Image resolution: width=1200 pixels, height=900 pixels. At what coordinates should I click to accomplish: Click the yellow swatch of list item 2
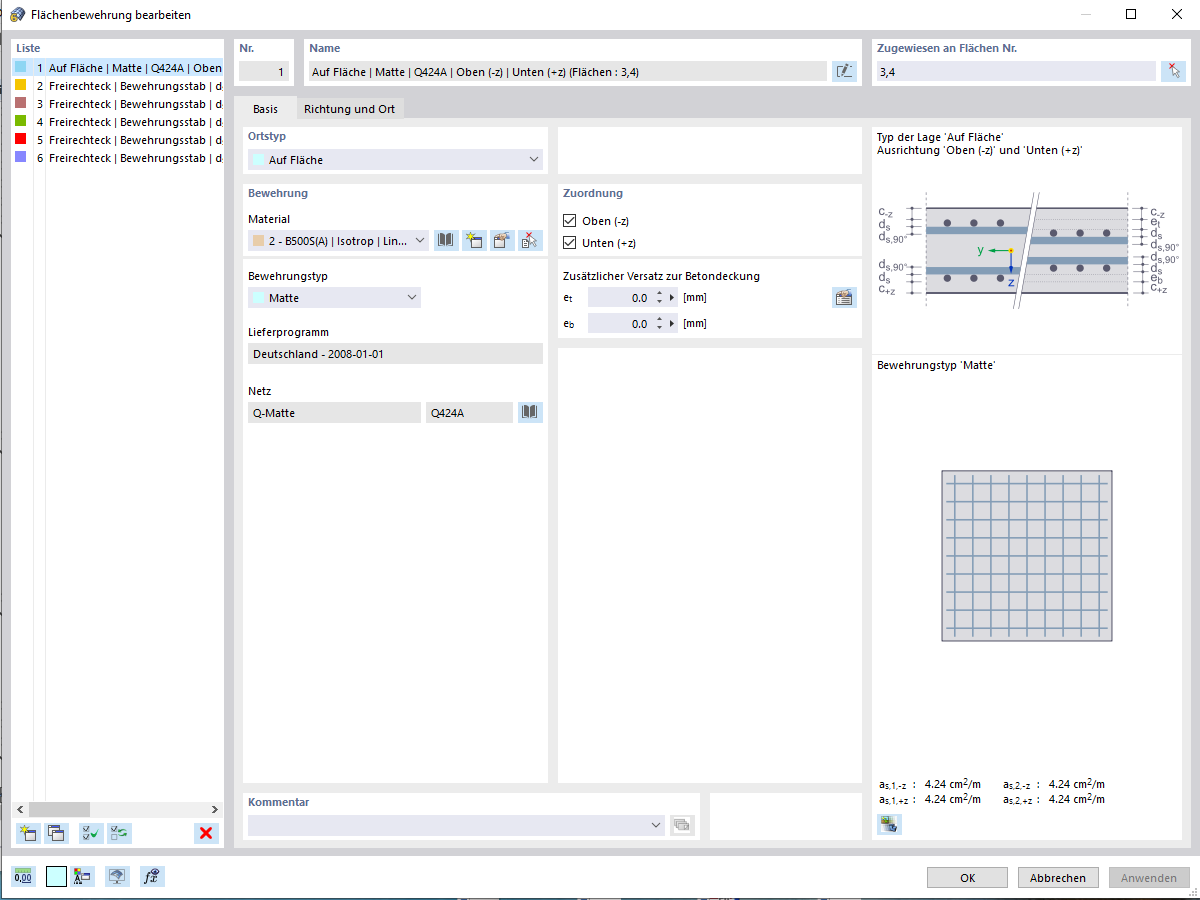21,86
